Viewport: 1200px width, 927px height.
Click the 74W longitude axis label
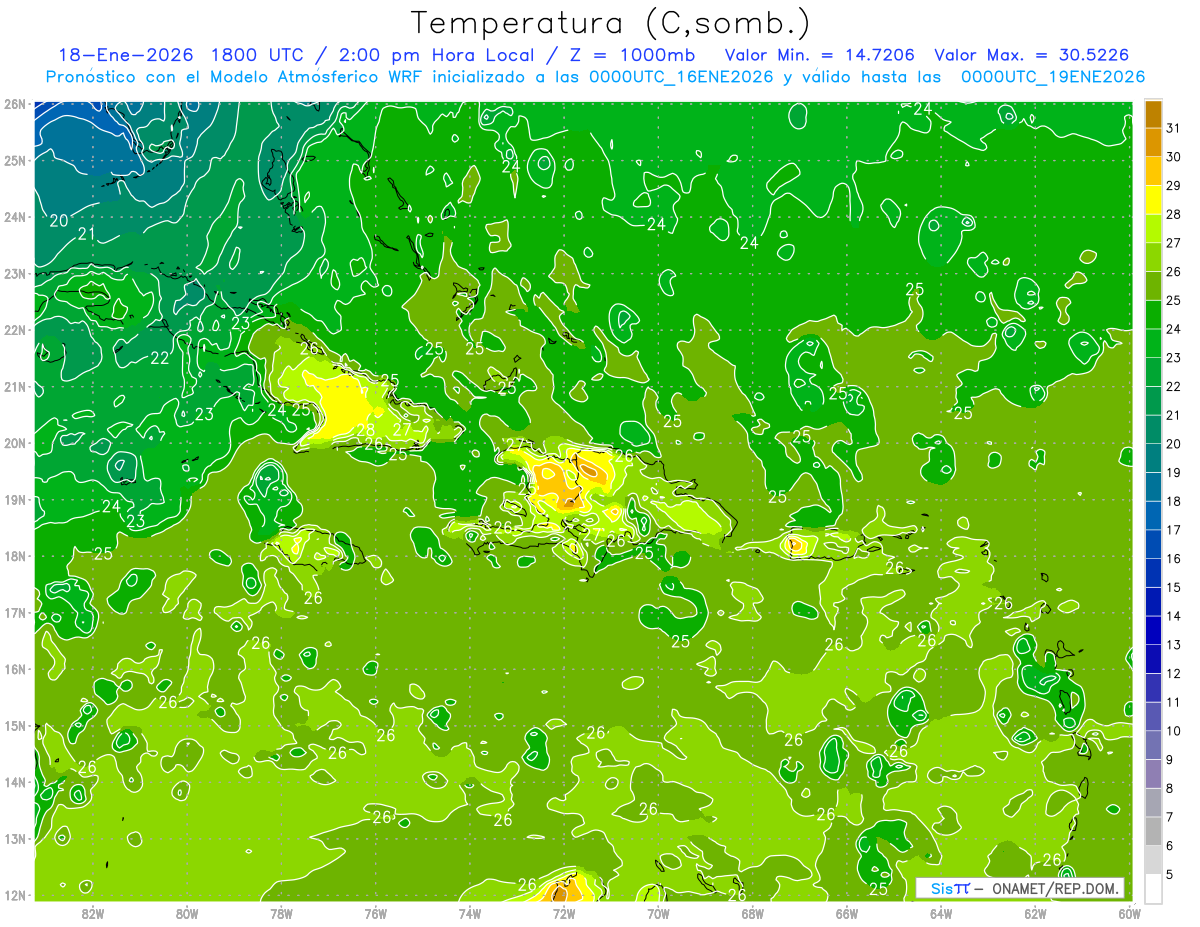click(x=469, y=913)
